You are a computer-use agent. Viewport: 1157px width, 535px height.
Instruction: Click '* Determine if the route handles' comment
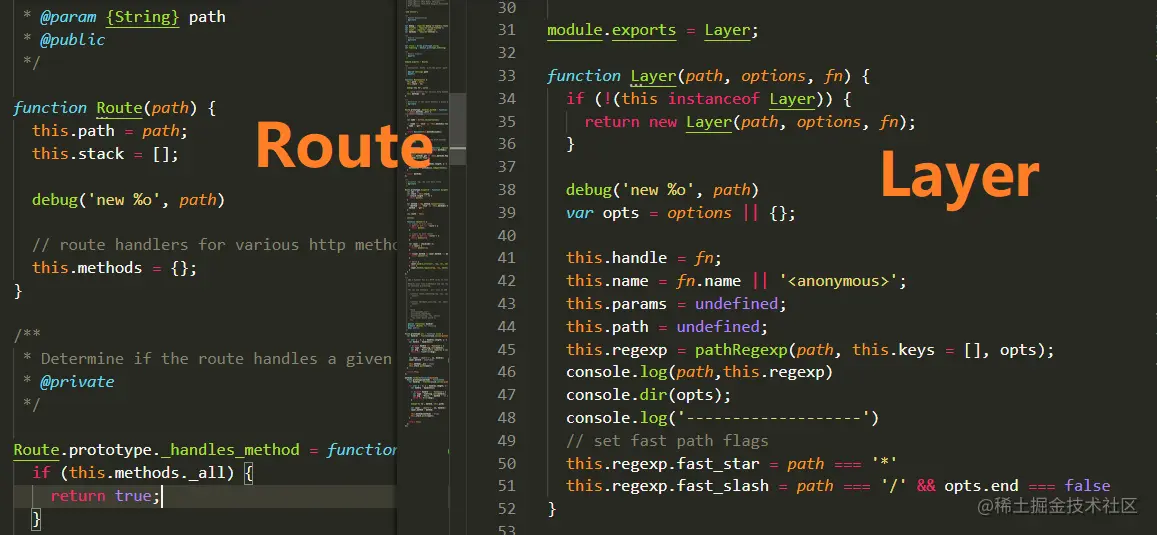pos(207,359)
